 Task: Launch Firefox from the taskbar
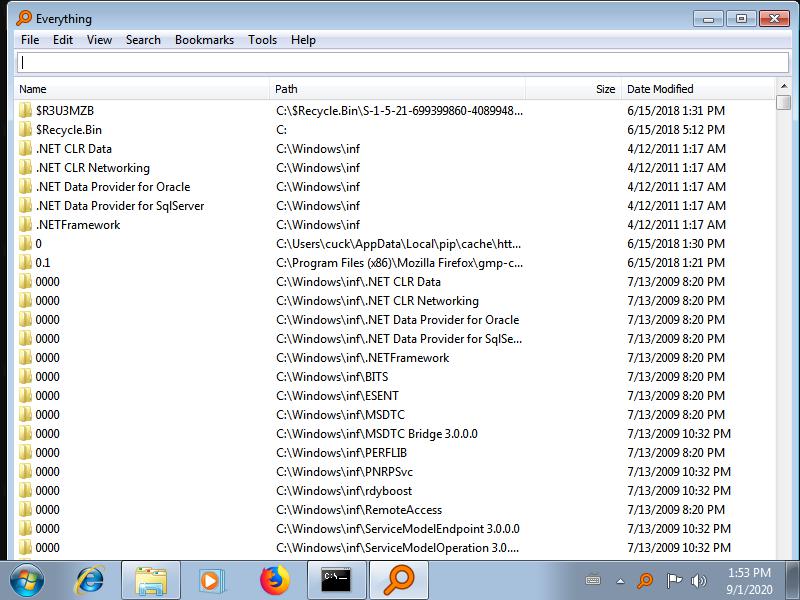tap(275, 581)
